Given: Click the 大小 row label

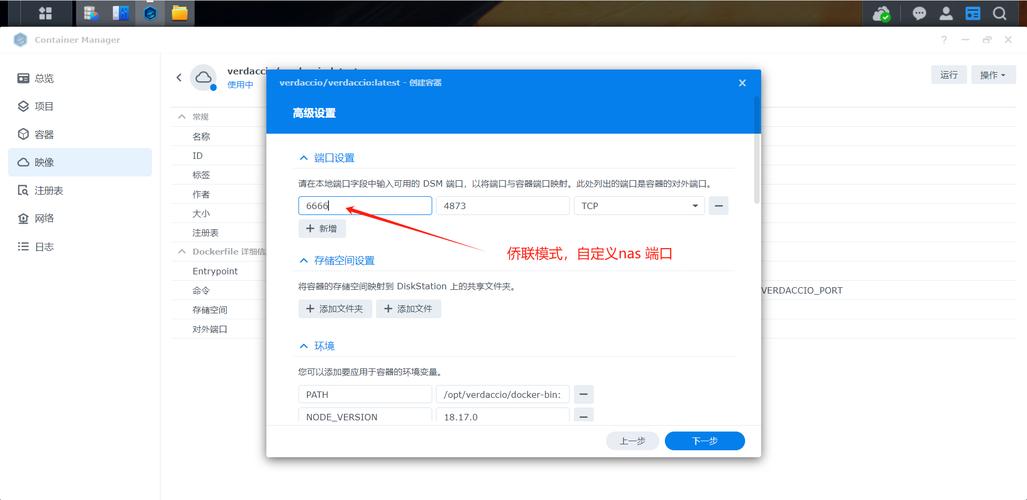Looking at the screenshot, I should (x=201, y=214).
